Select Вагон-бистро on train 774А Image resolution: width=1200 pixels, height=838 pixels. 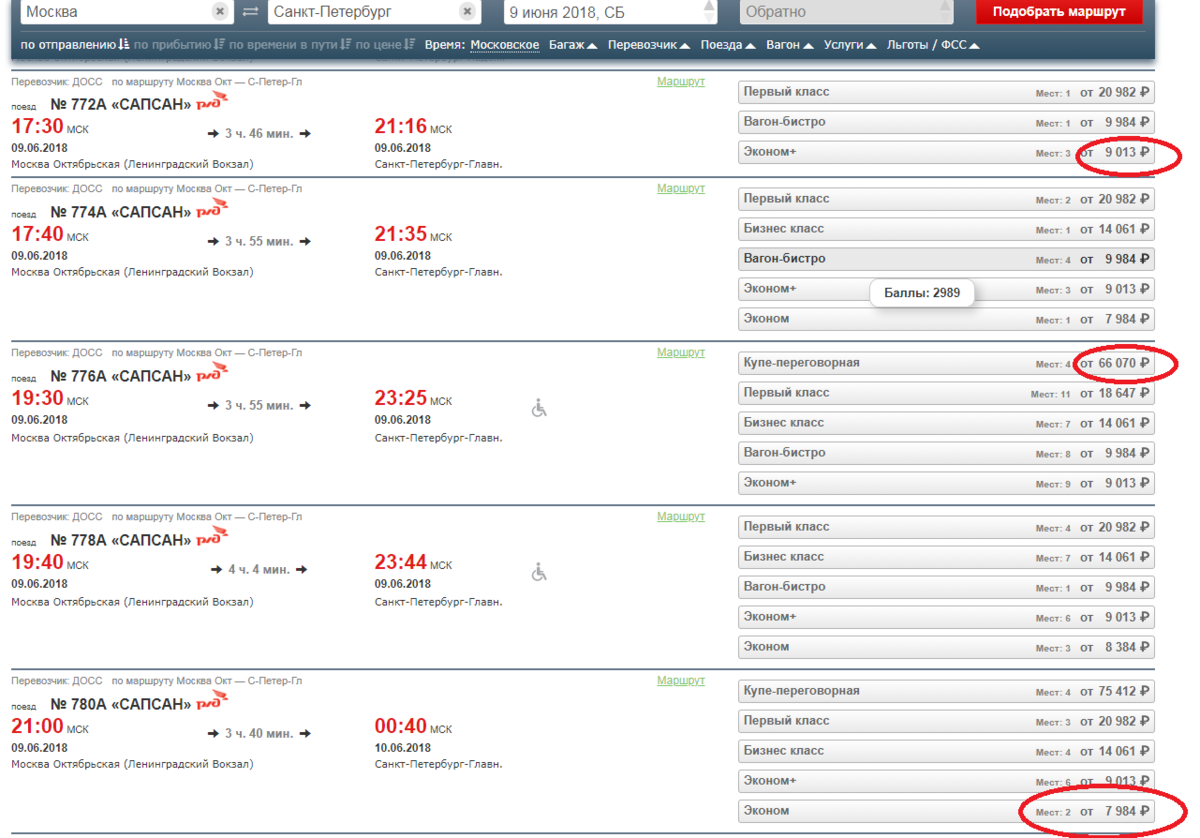pyautogui.click(x=946, y=259)
